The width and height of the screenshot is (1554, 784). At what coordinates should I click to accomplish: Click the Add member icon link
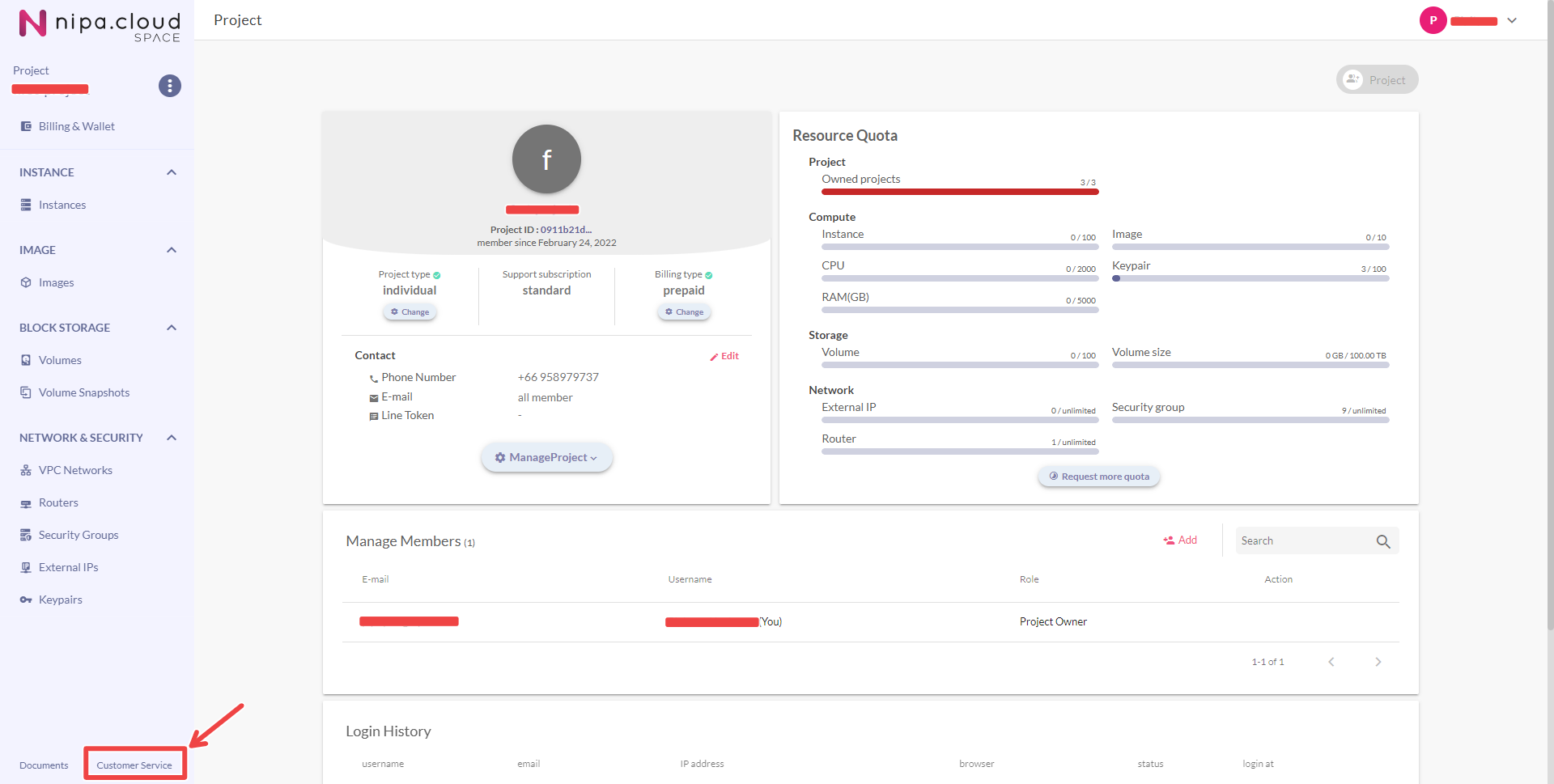coord(1180,540)
